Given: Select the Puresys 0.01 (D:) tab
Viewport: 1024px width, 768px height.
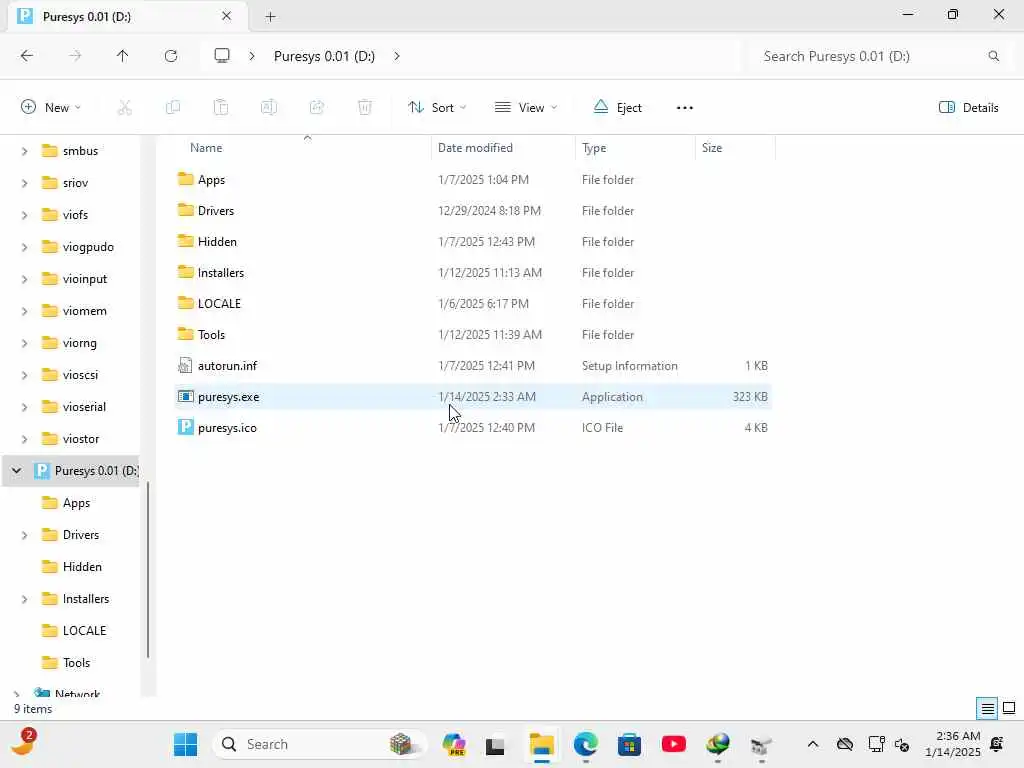Looking at the screenshot, I should (128, 16).
